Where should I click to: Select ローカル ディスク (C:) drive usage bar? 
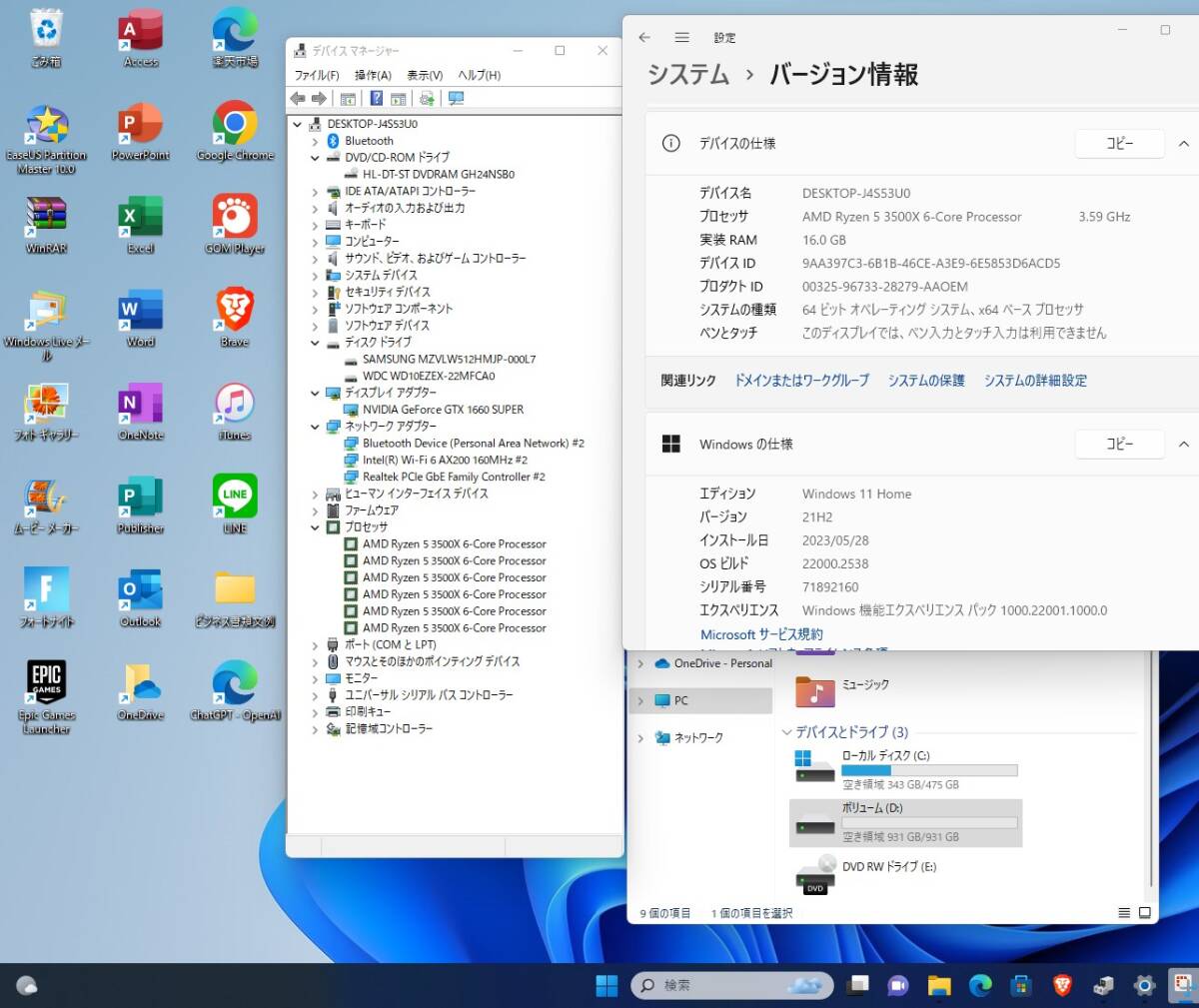929,771
